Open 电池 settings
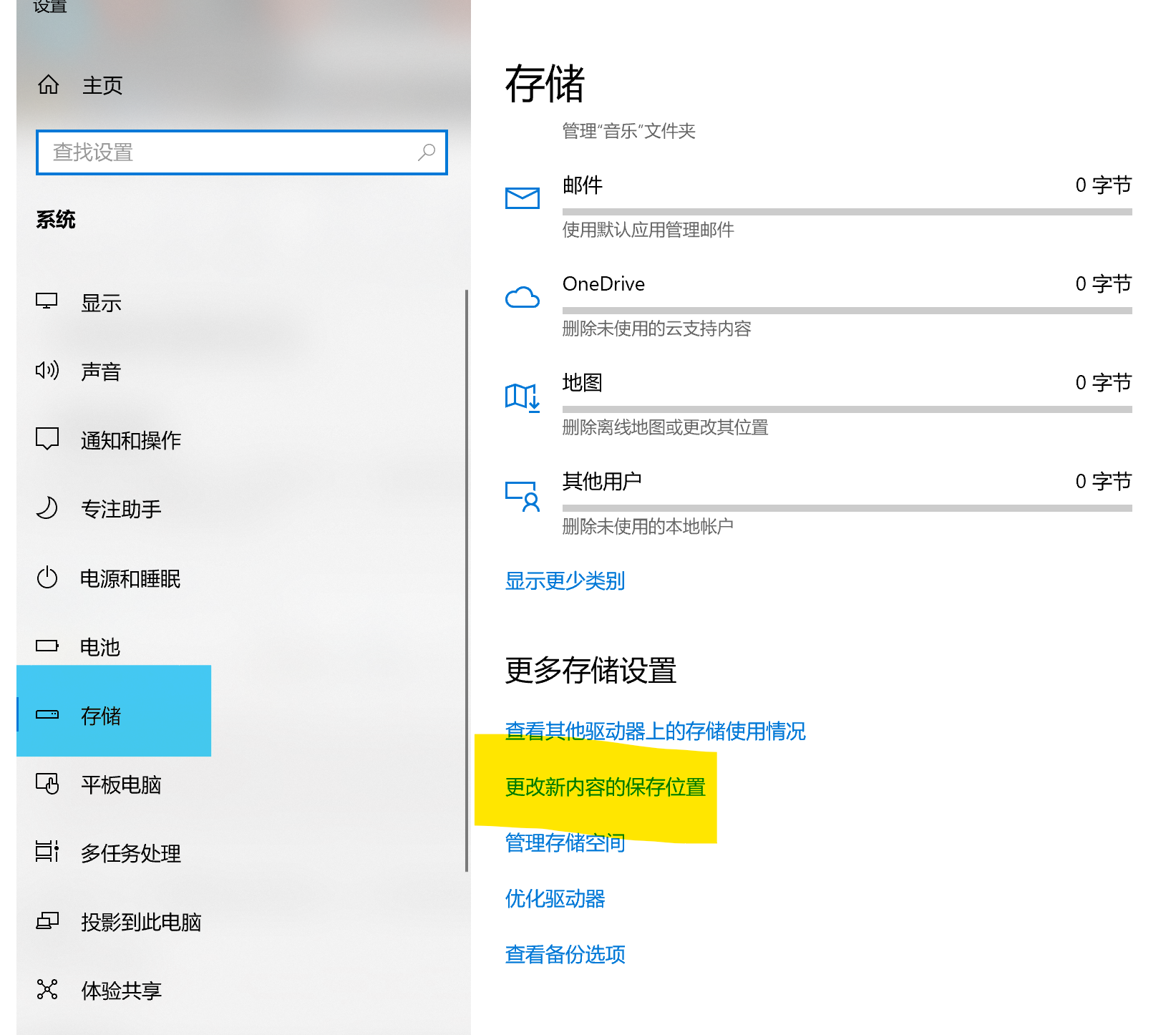This screenshot has width=1176, height=1035. pos(100,647)
